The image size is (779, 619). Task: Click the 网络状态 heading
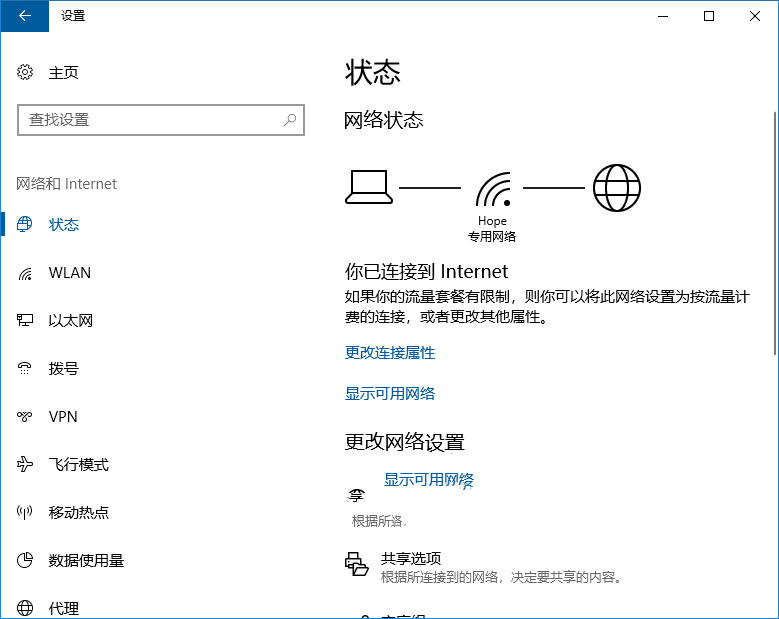tap(384, 120)
